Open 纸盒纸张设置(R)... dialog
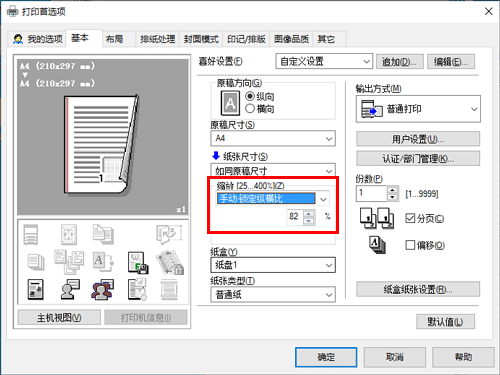Image resolution: width=500 pixels, height=375 pixels. pos(418,289)
